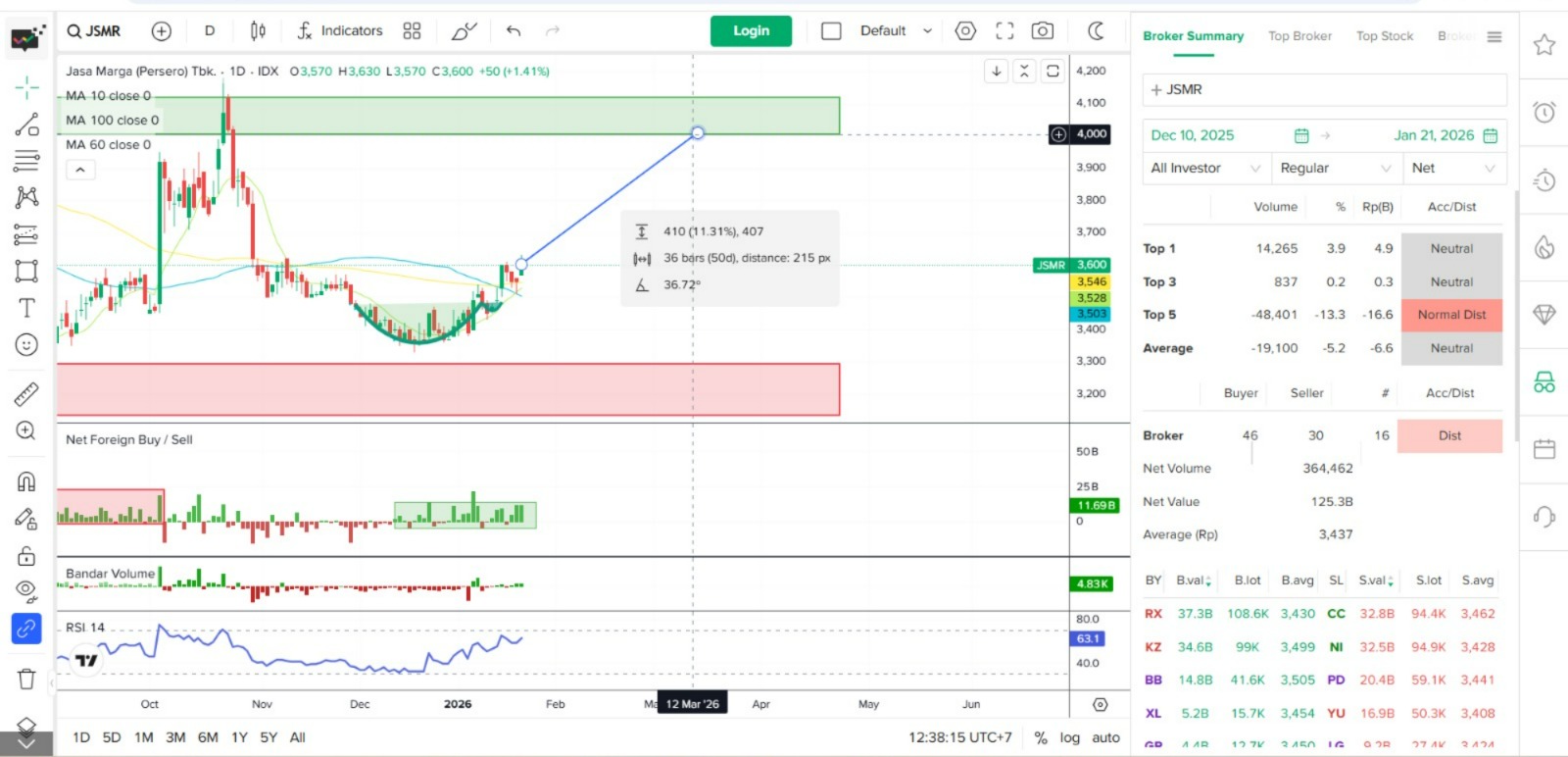Switch to the Top Broker tab
Viewport: 1568px width, 757px height.
point(1299,36)
